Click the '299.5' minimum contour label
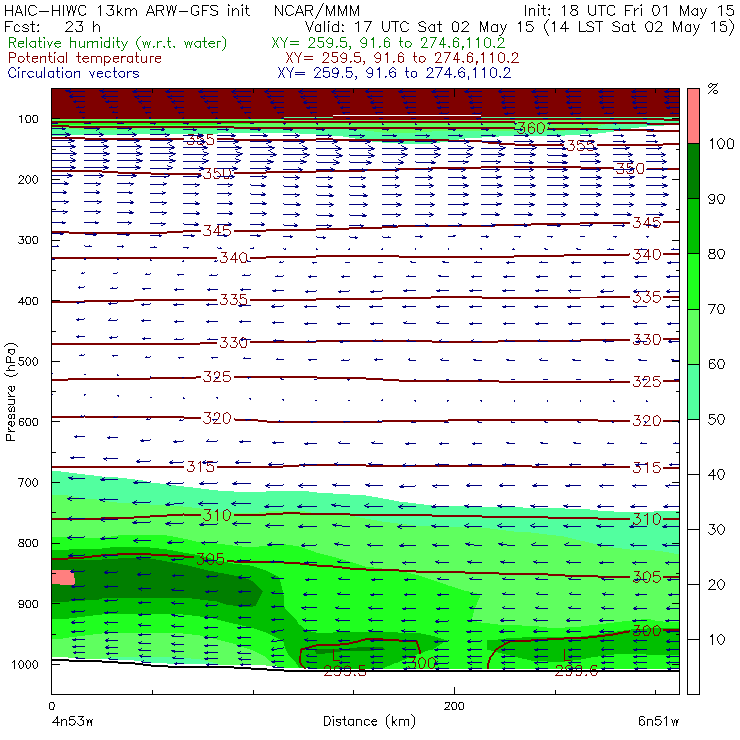The width and height of the screenshot is (740, 740). coord(345,672)
